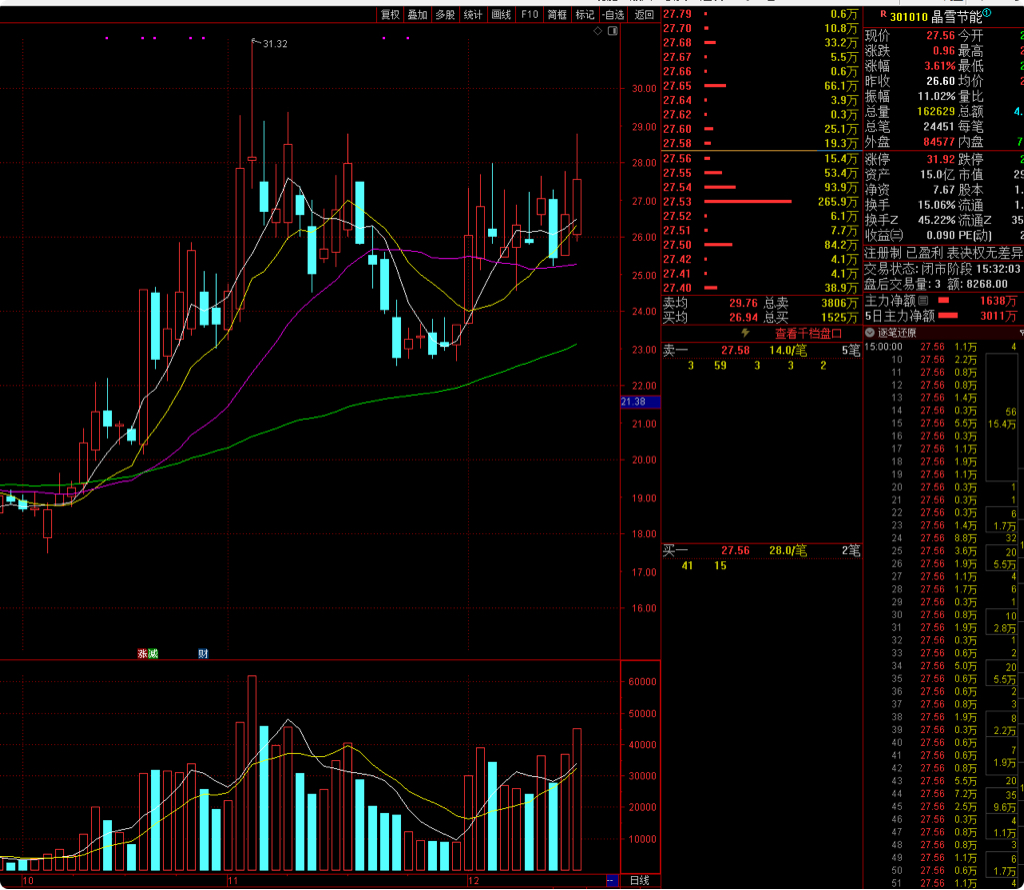Select the 27.56 order row with 15.4万
Screen dimensions: 1024x890
(x=760, y=159)
